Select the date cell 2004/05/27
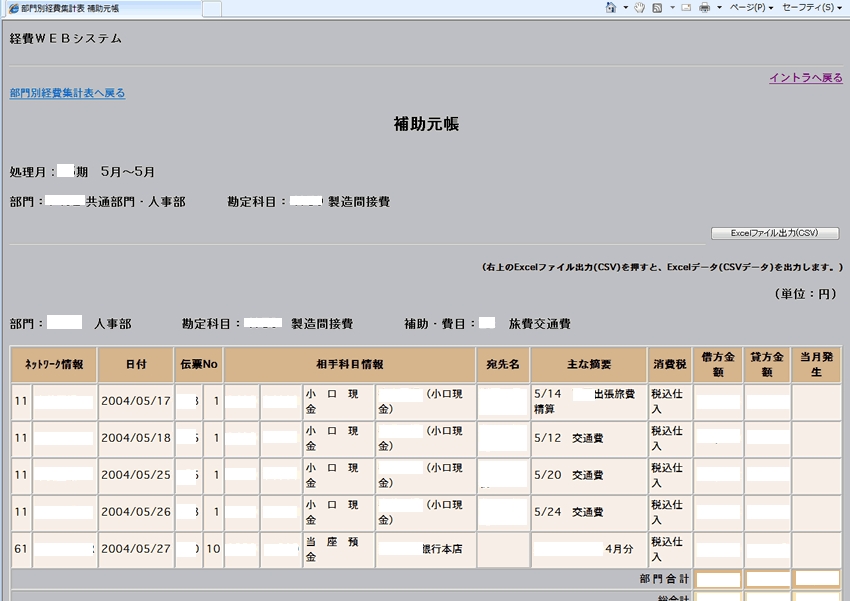850x601 pixels. 136,549
